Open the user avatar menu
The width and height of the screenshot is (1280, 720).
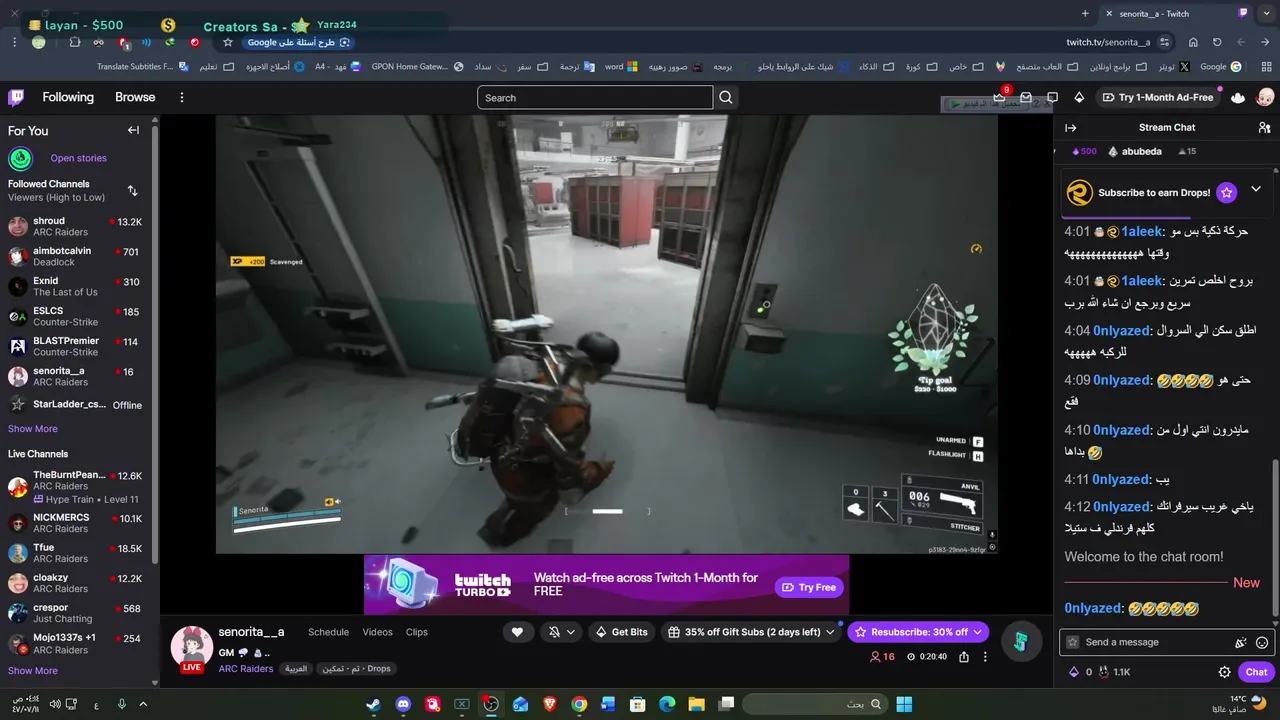pyautogui.click(x=1265, y=97)
